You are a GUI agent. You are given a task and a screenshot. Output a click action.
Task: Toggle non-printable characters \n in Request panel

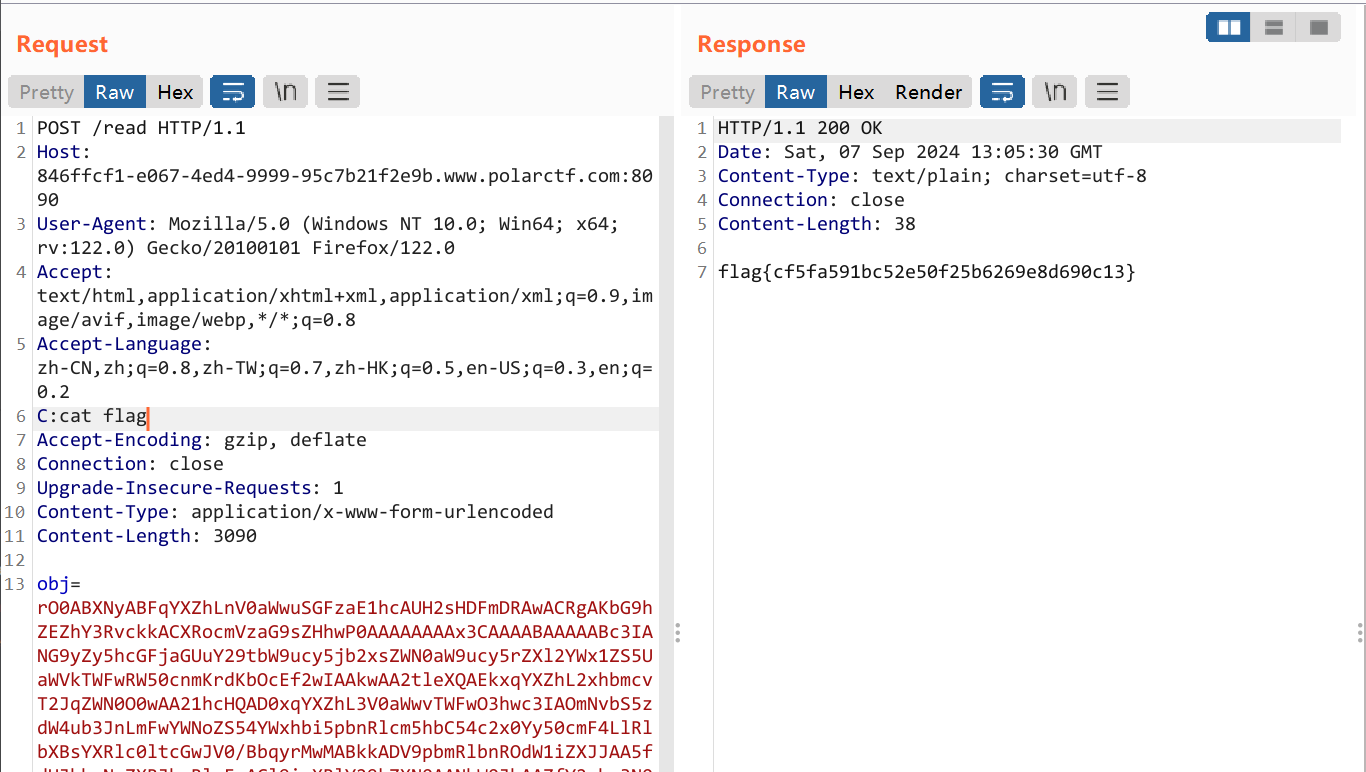(286, 92)
